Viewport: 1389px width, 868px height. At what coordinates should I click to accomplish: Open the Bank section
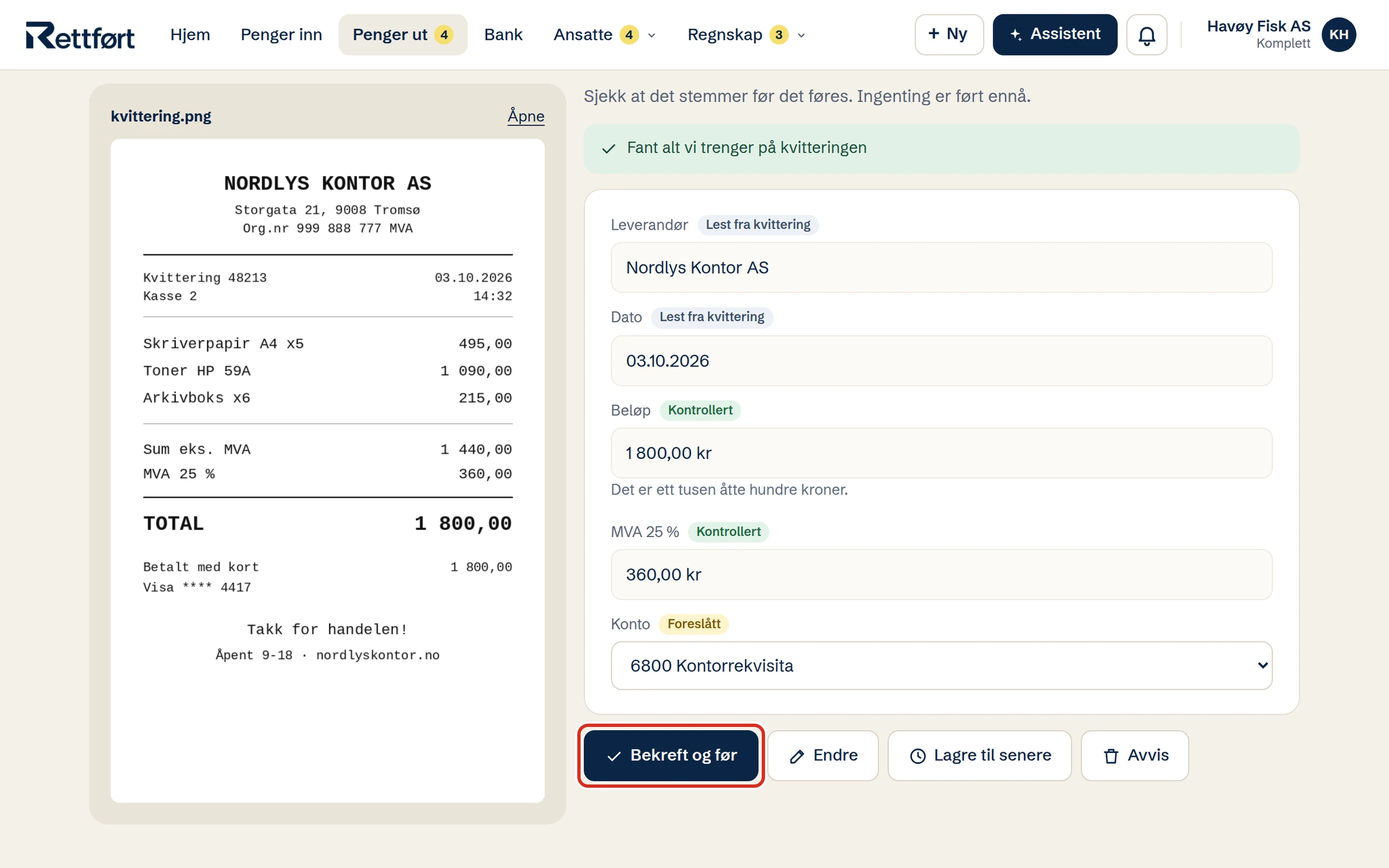[503, 35]
